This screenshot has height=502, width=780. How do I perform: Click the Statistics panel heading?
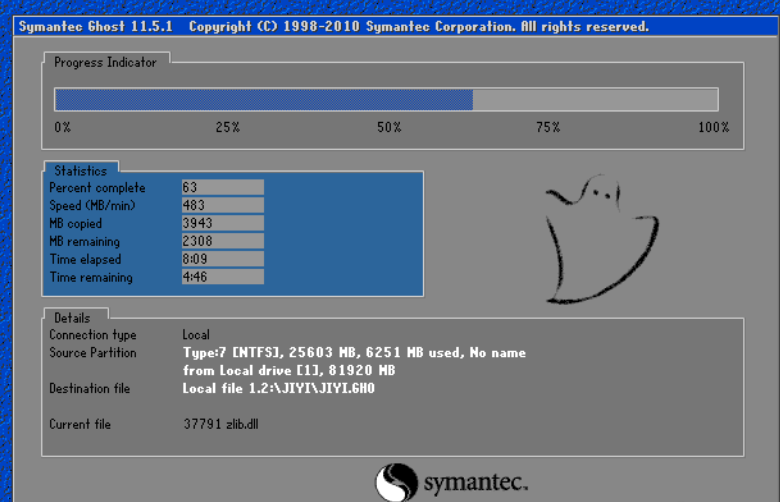coord(81,171)
